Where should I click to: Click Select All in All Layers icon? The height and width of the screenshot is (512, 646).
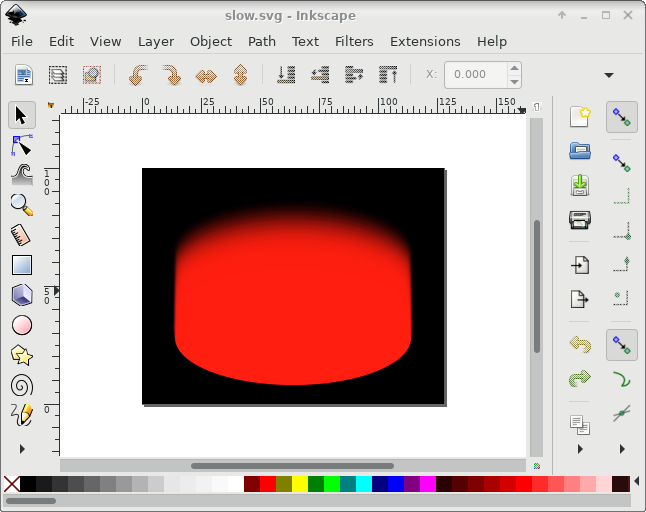coord(58,75)
